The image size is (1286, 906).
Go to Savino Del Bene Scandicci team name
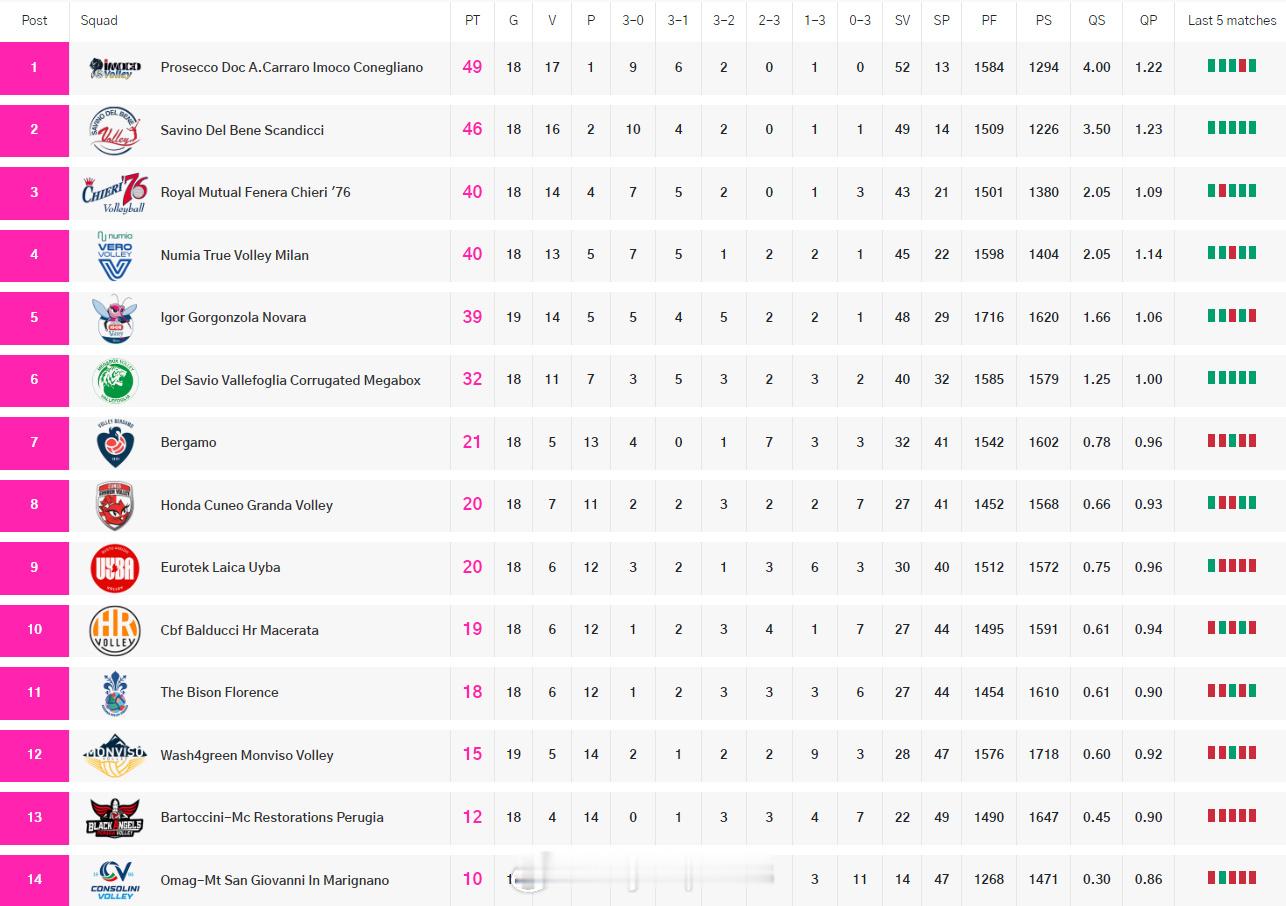coord(242,130)
